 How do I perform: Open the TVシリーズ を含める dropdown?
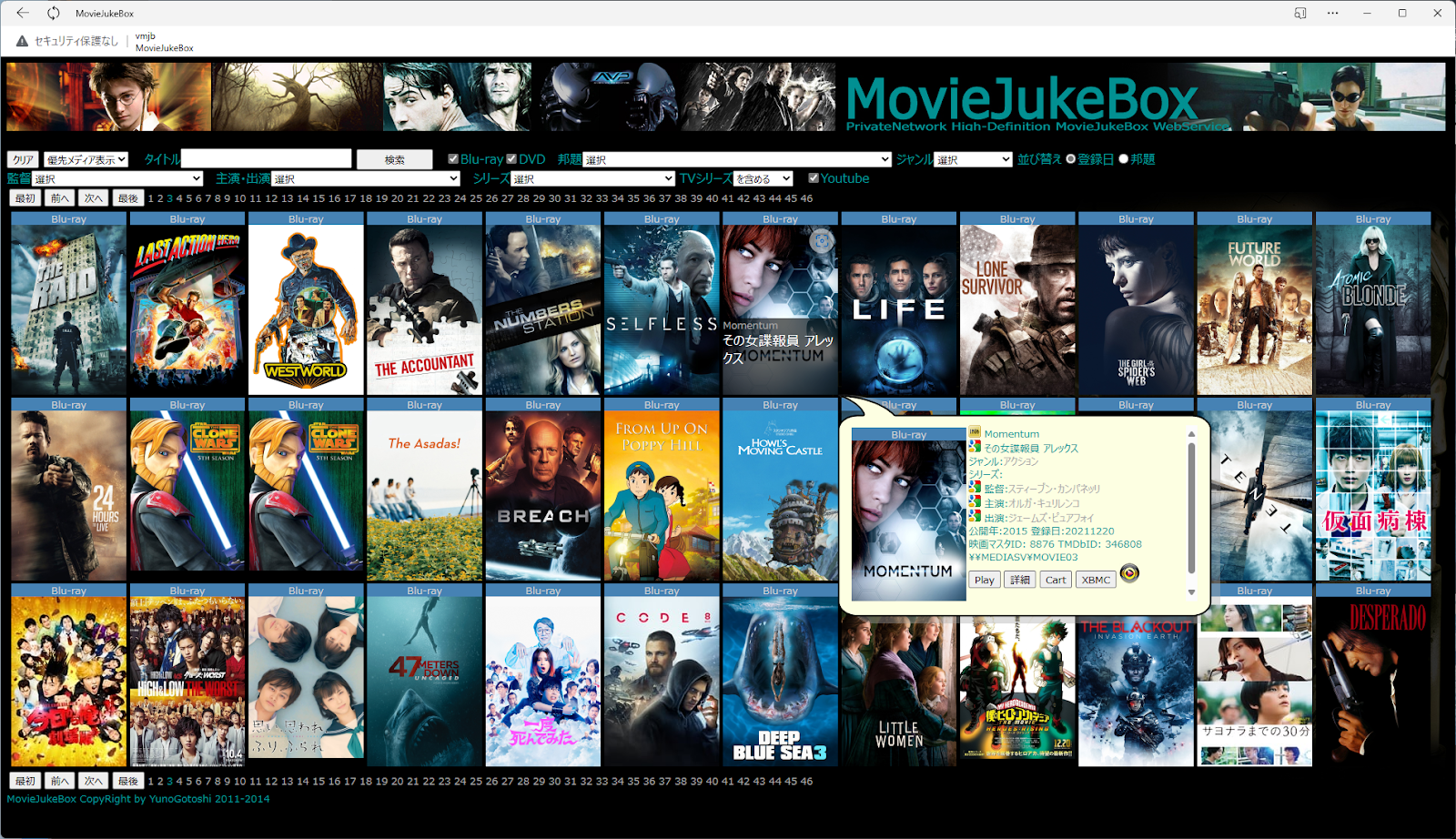[763, 178]
